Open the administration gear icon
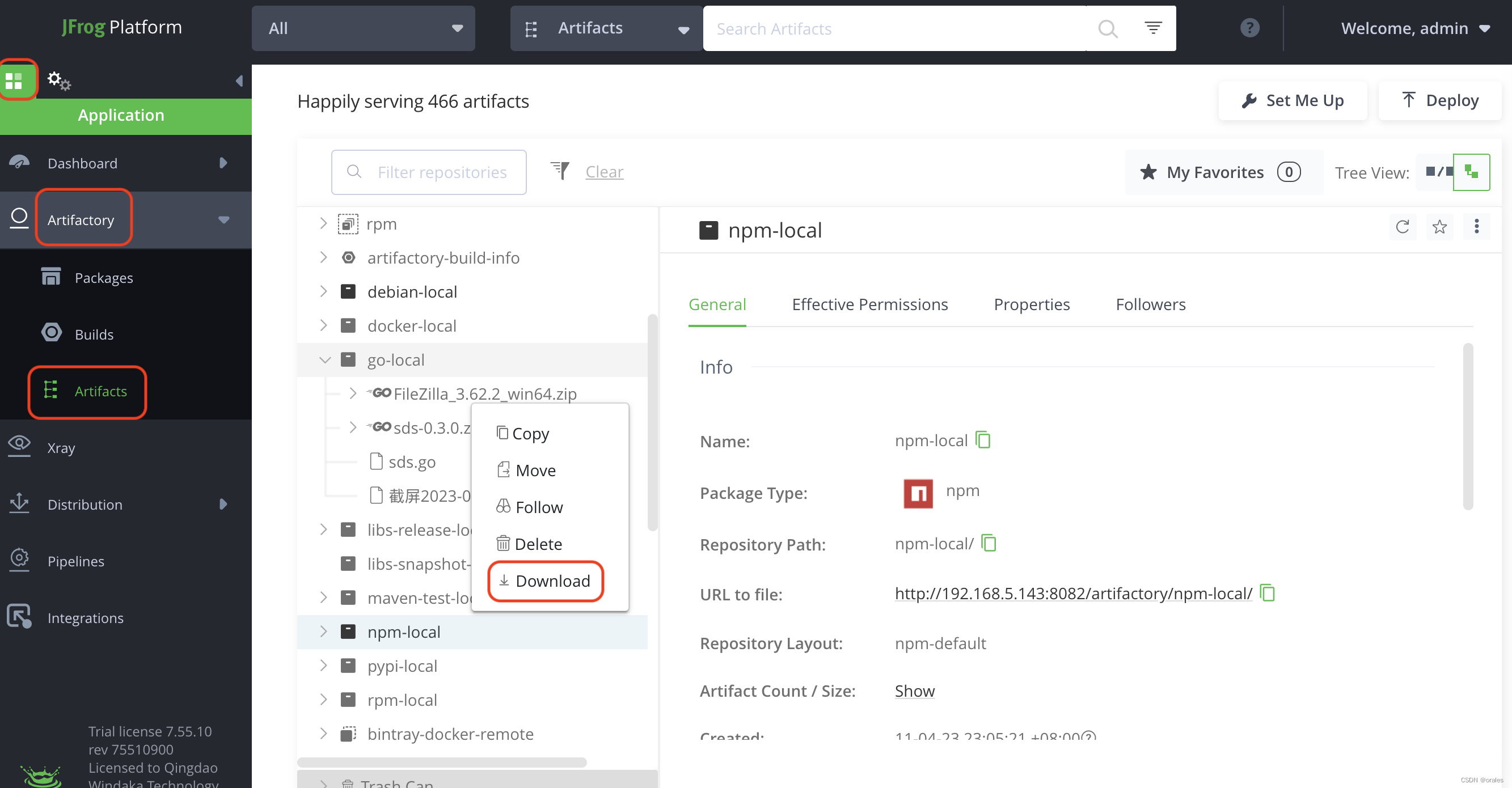Screen dimensions: 1512x788 [58, 81]
